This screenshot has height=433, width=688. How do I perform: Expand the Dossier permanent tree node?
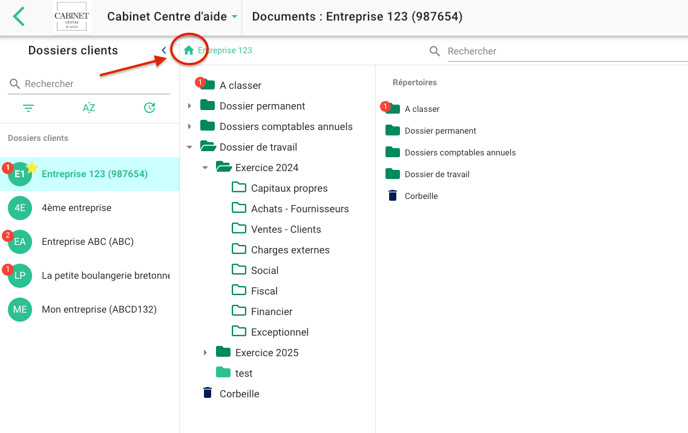tap(190, 106)
